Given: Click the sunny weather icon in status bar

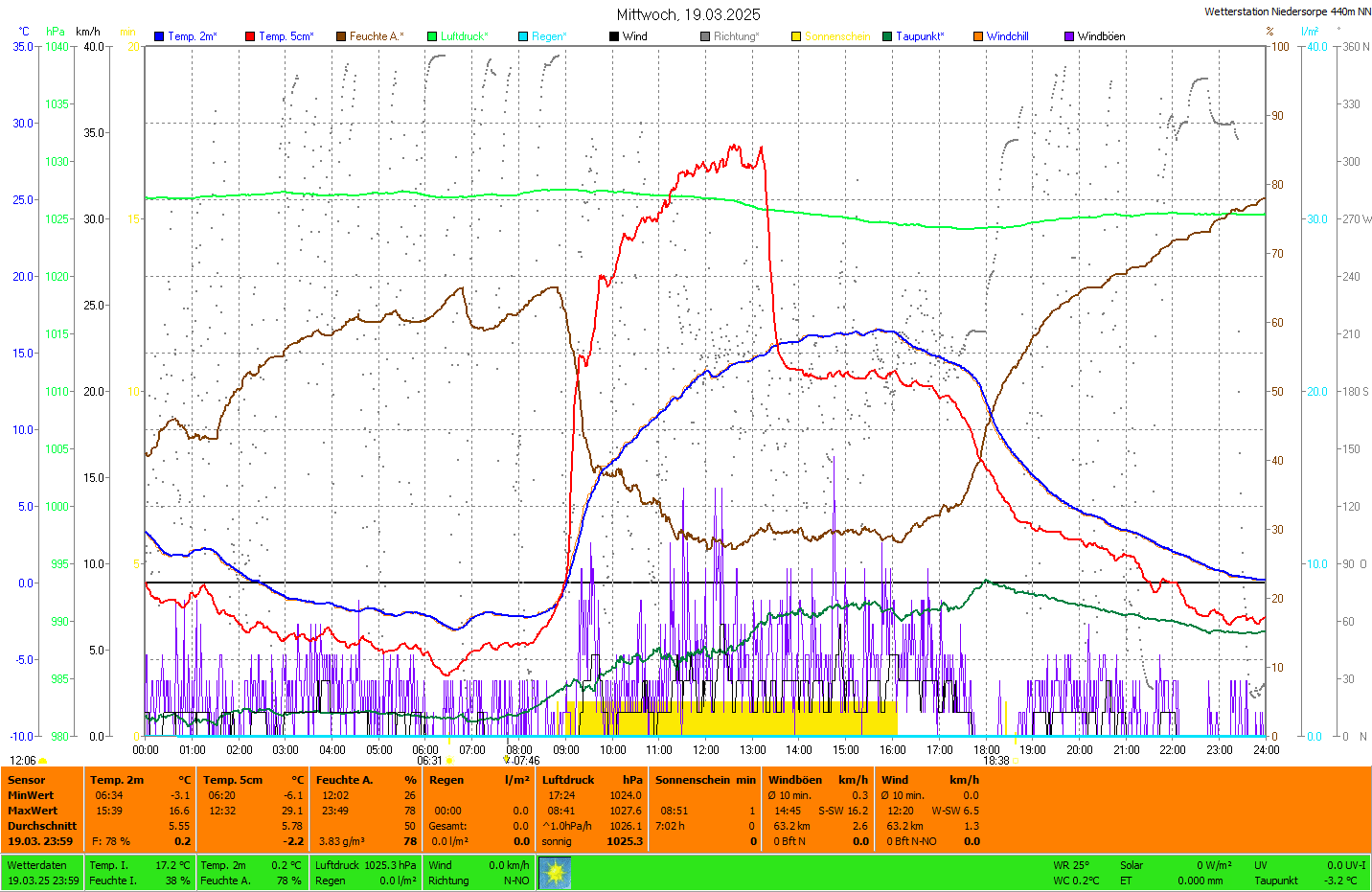Looking at the screenshot, I should [x=555, y=873].
